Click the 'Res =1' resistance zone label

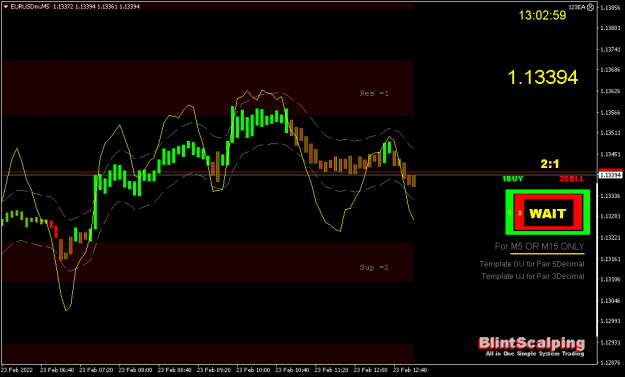point(374,94)
